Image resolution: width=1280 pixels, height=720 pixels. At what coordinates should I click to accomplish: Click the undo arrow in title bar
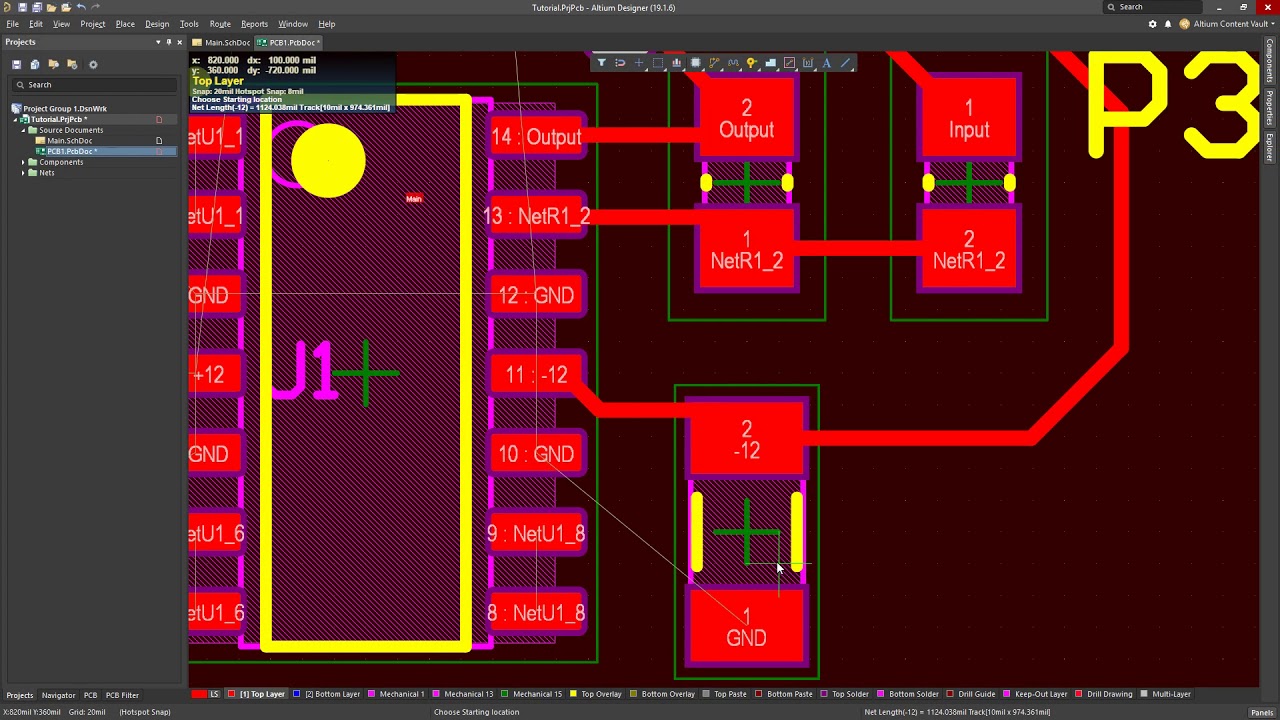tap(81, 7)
